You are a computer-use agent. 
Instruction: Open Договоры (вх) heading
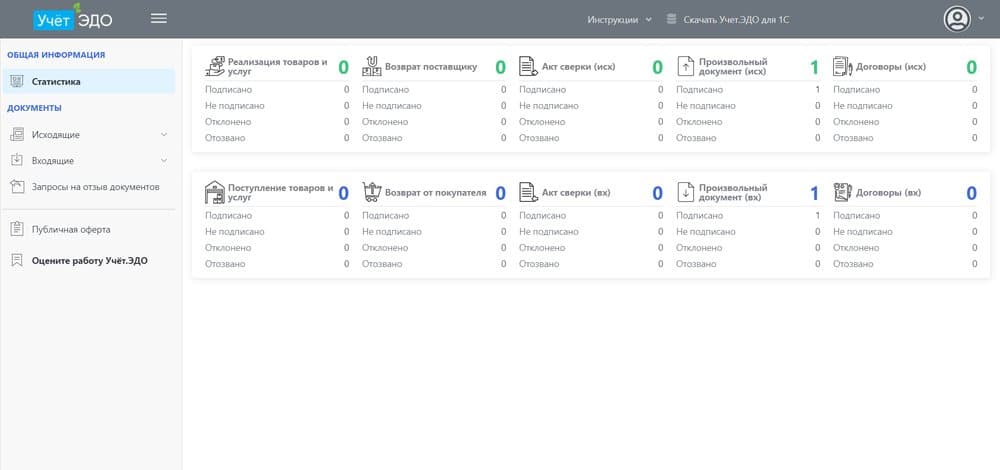point(888,193)
